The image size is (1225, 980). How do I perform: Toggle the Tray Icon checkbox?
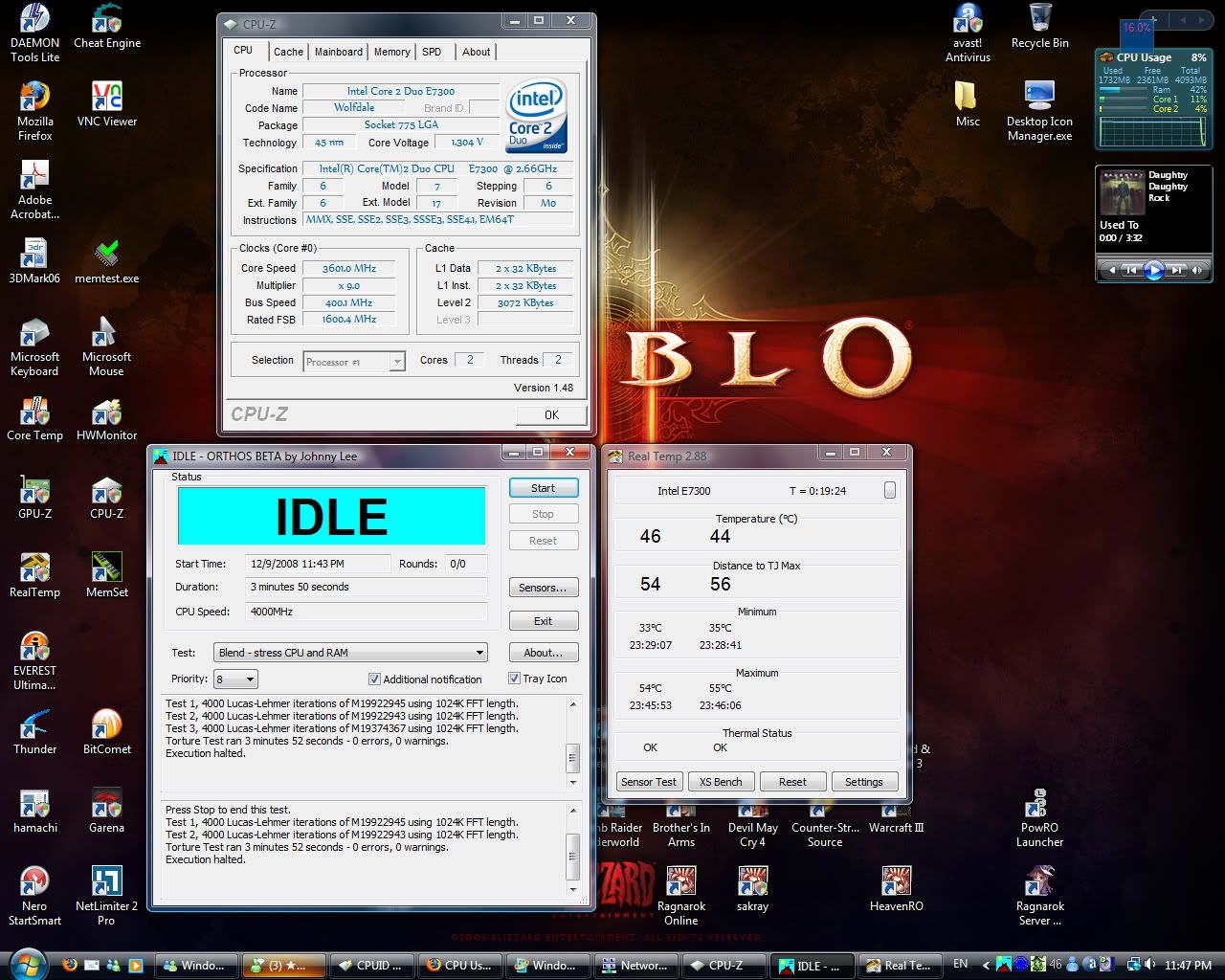tap(514, 679)
